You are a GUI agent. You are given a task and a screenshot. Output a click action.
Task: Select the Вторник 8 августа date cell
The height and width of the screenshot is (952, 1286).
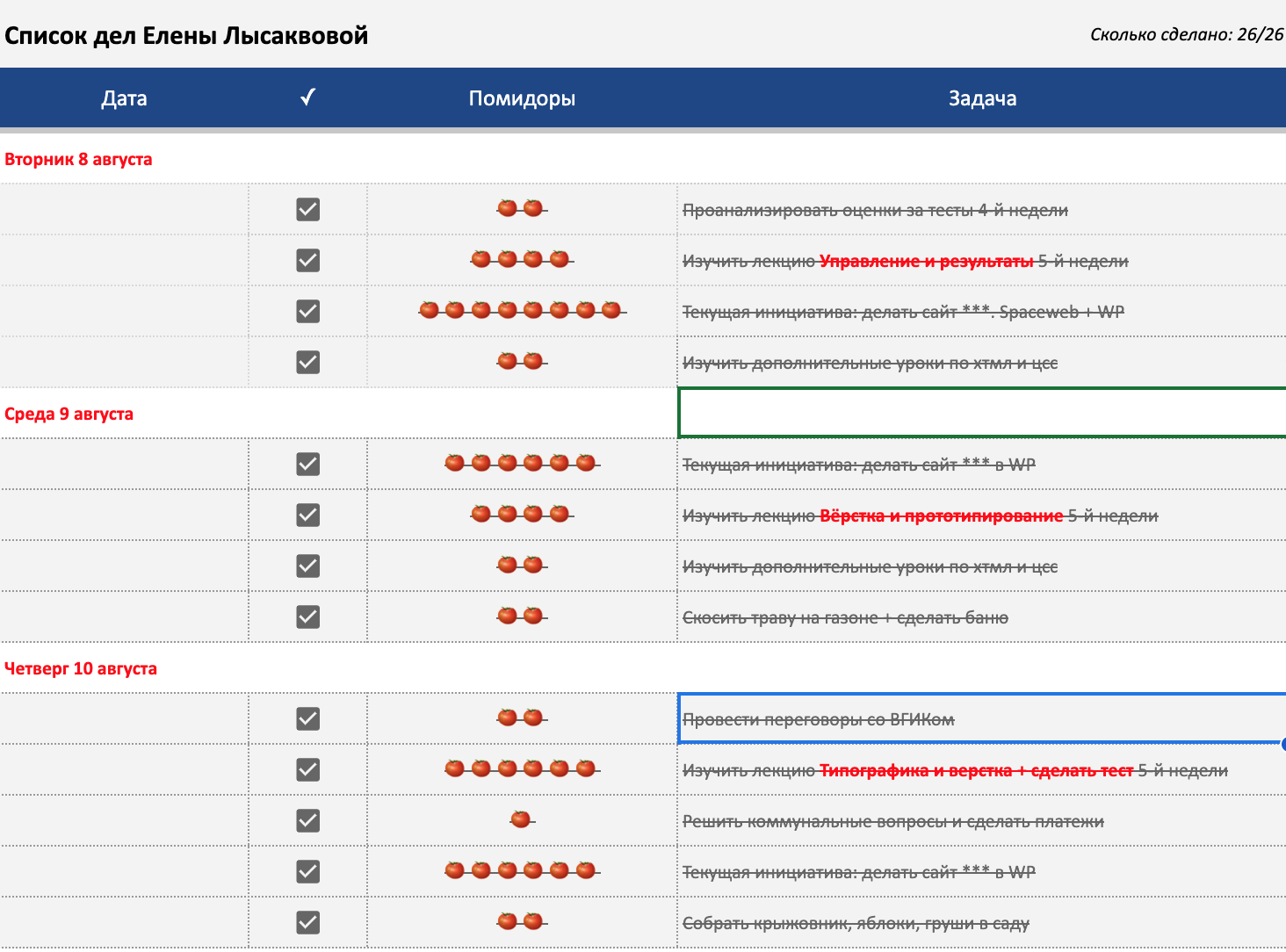click(79, 159)
